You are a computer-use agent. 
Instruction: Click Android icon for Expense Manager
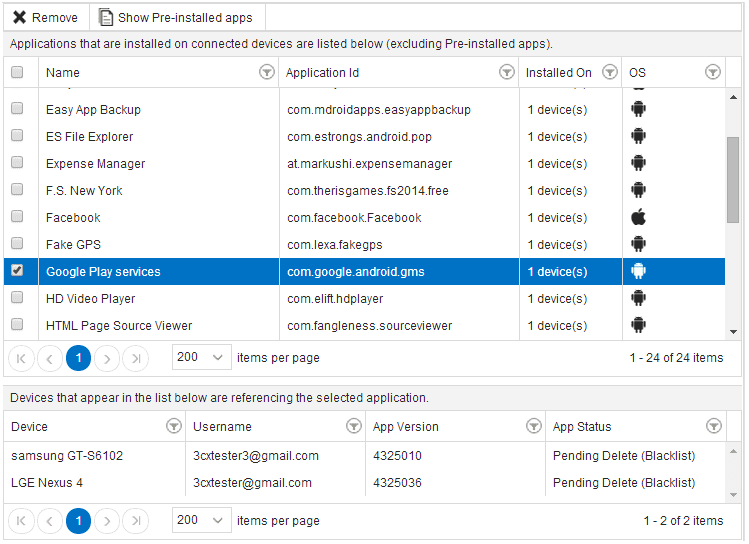pos(638,163)
